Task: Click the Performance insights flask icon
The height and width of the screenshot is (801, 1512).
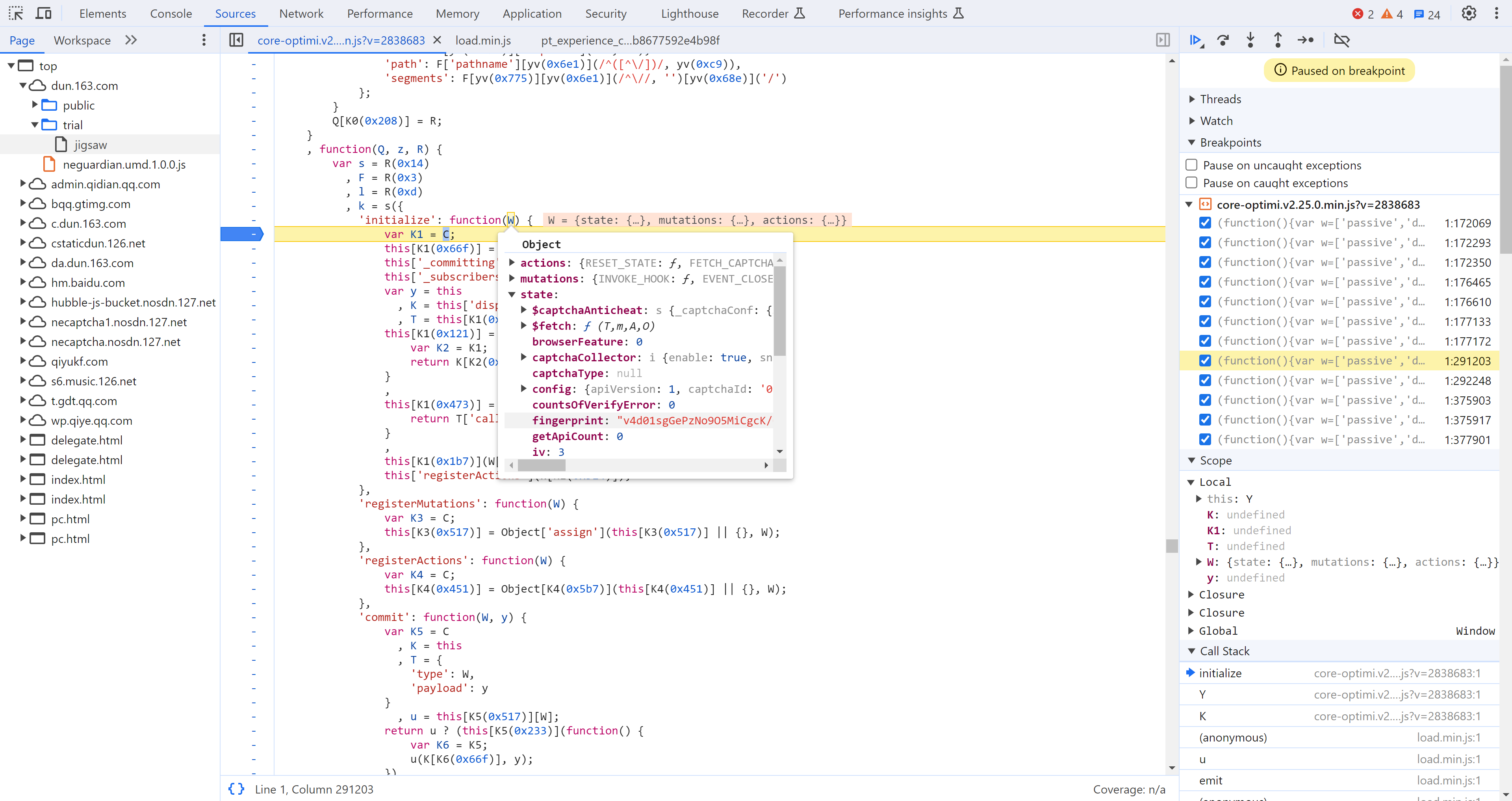Action: pyautogui.click(x=959, y=13)
